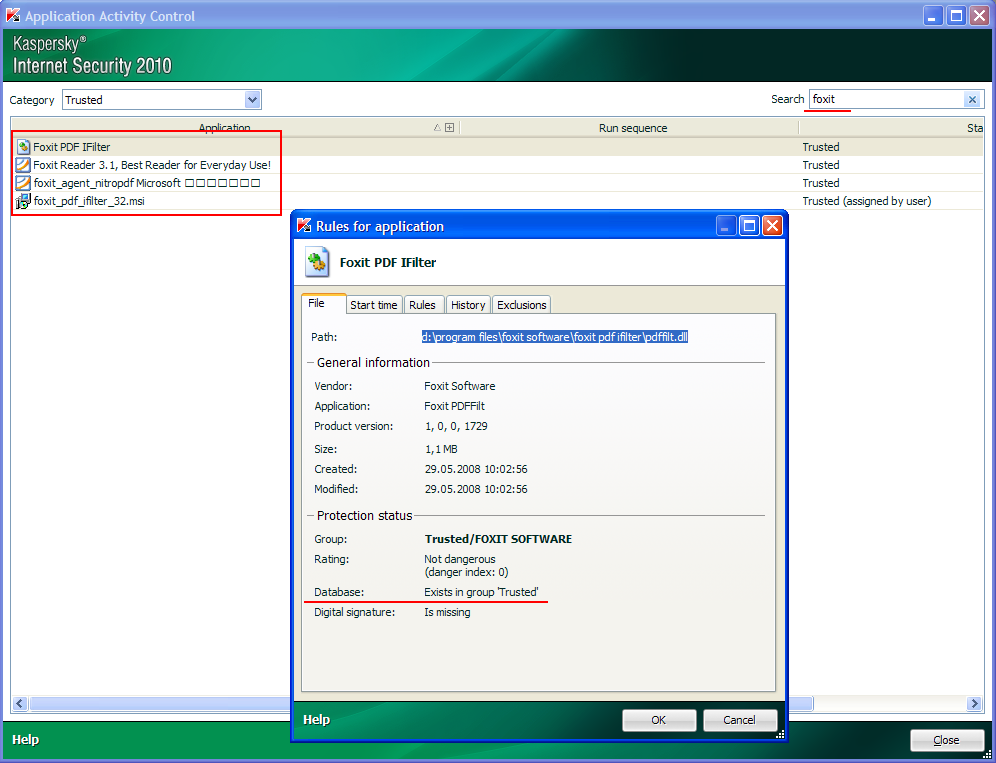Click Cancel in Rules for application dialog

(739, 720)
